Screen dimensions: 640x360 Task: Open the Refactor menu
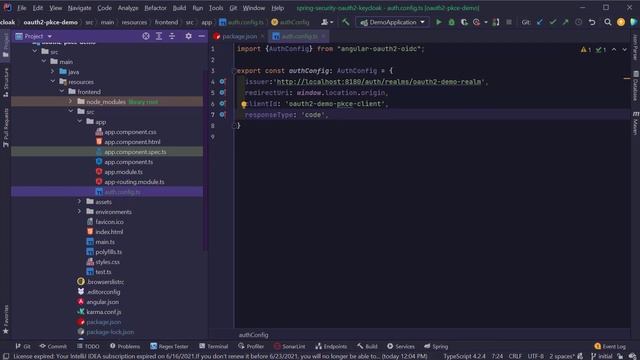pyautogui.click(x=156, y=8)
